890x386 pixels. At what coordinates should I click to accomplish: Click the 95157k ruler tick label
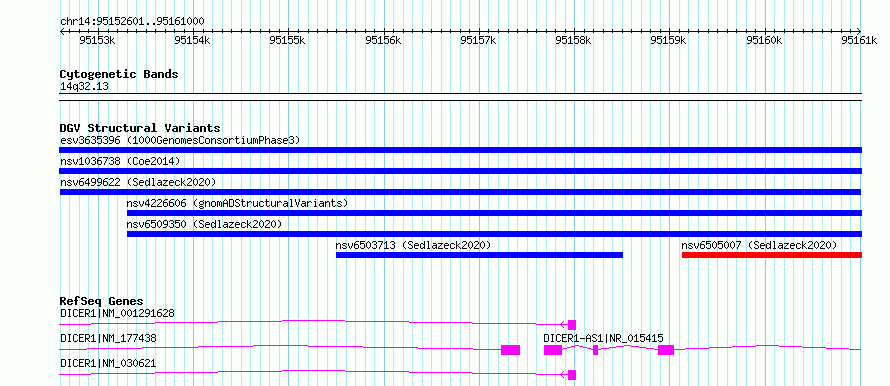[479, 40]
